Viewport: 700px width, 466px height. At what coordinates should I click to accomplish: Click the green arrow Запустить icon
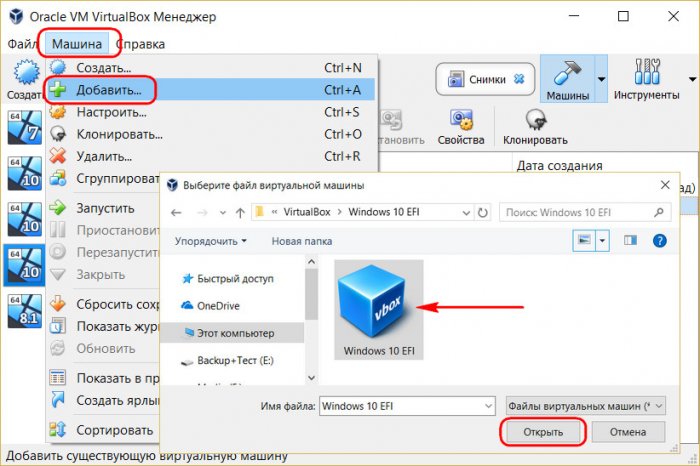pos(58,208)
